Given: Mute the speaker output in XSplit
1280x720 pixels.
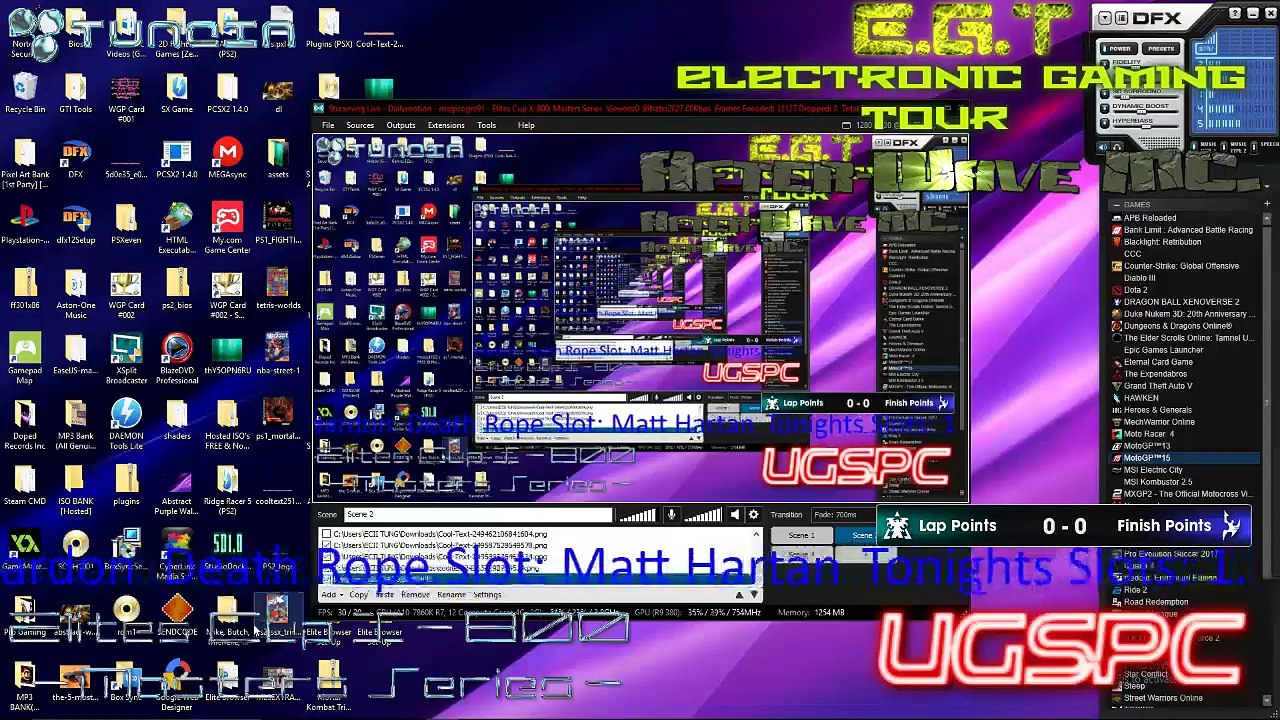Looking at the screenshot, I should (735, 515).
